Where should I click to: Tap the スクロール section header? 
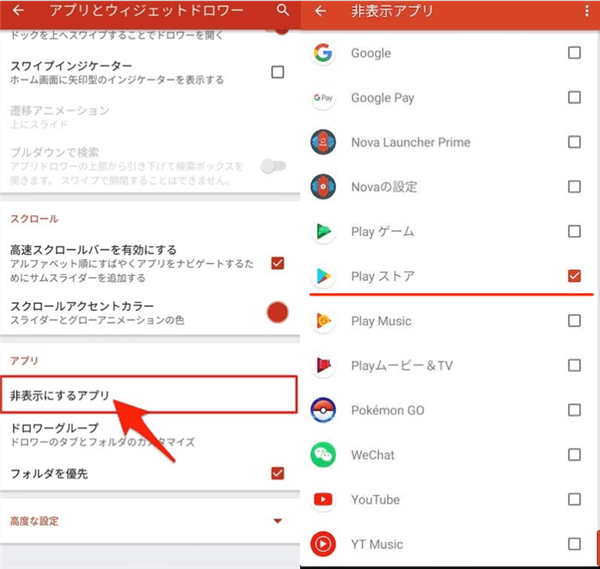[x=34, y=219]
